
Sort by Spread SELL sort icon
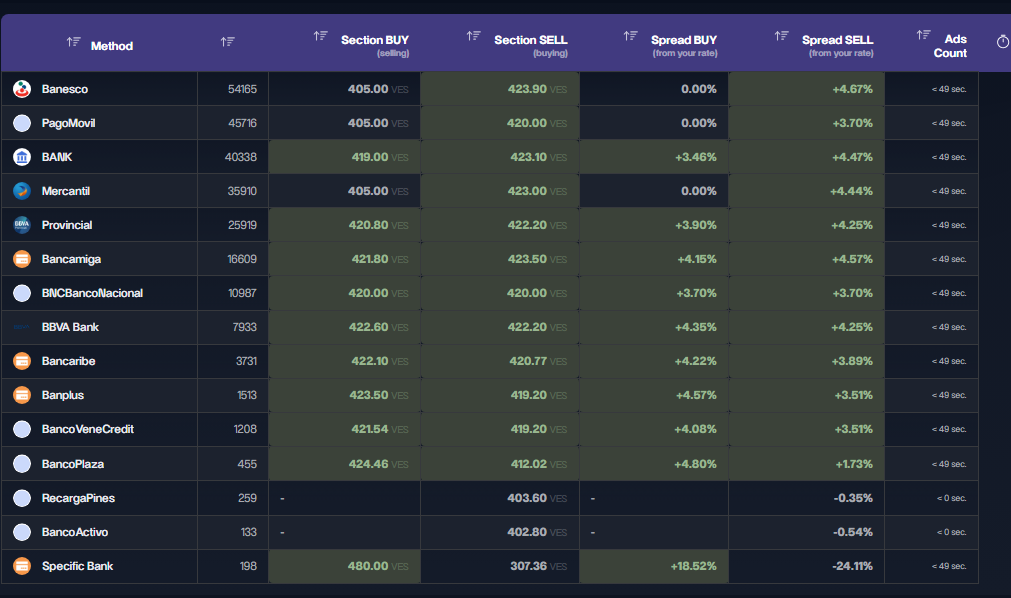coord(781,36)
